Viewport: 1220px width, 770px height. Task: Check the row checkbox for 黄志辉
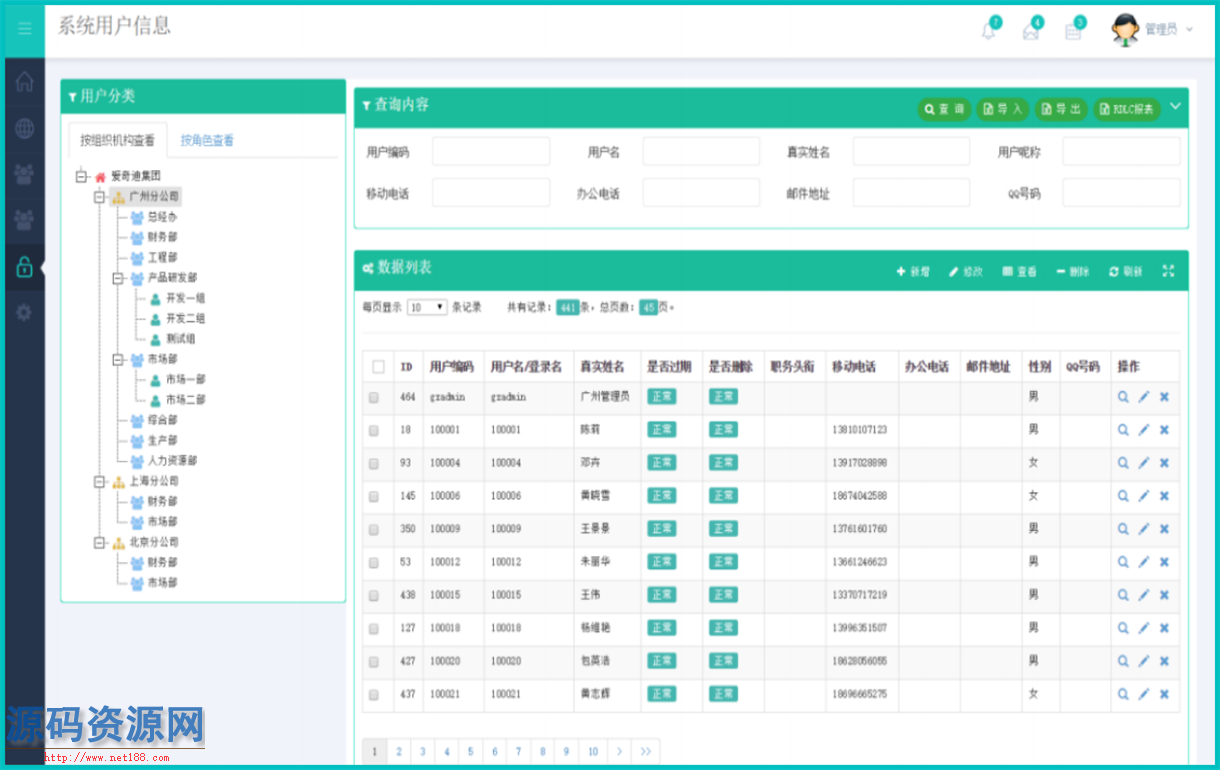[374, 694]
